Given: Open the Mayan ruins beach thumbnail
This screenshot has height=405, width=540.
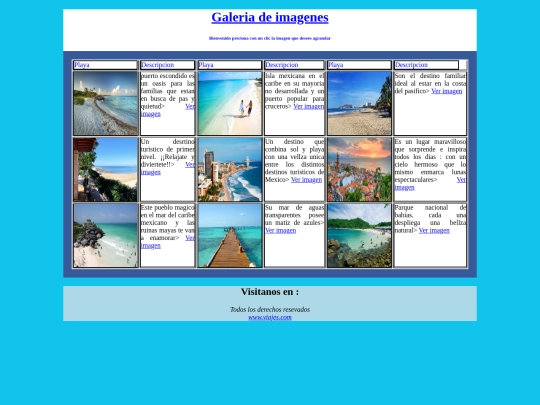Looking at the screenshot, I should pos(105,235).
